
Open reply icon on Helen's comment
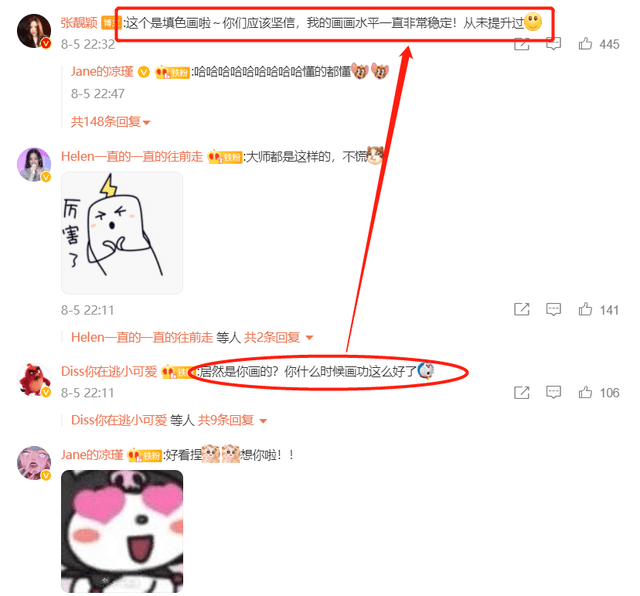tap(553, 309)
